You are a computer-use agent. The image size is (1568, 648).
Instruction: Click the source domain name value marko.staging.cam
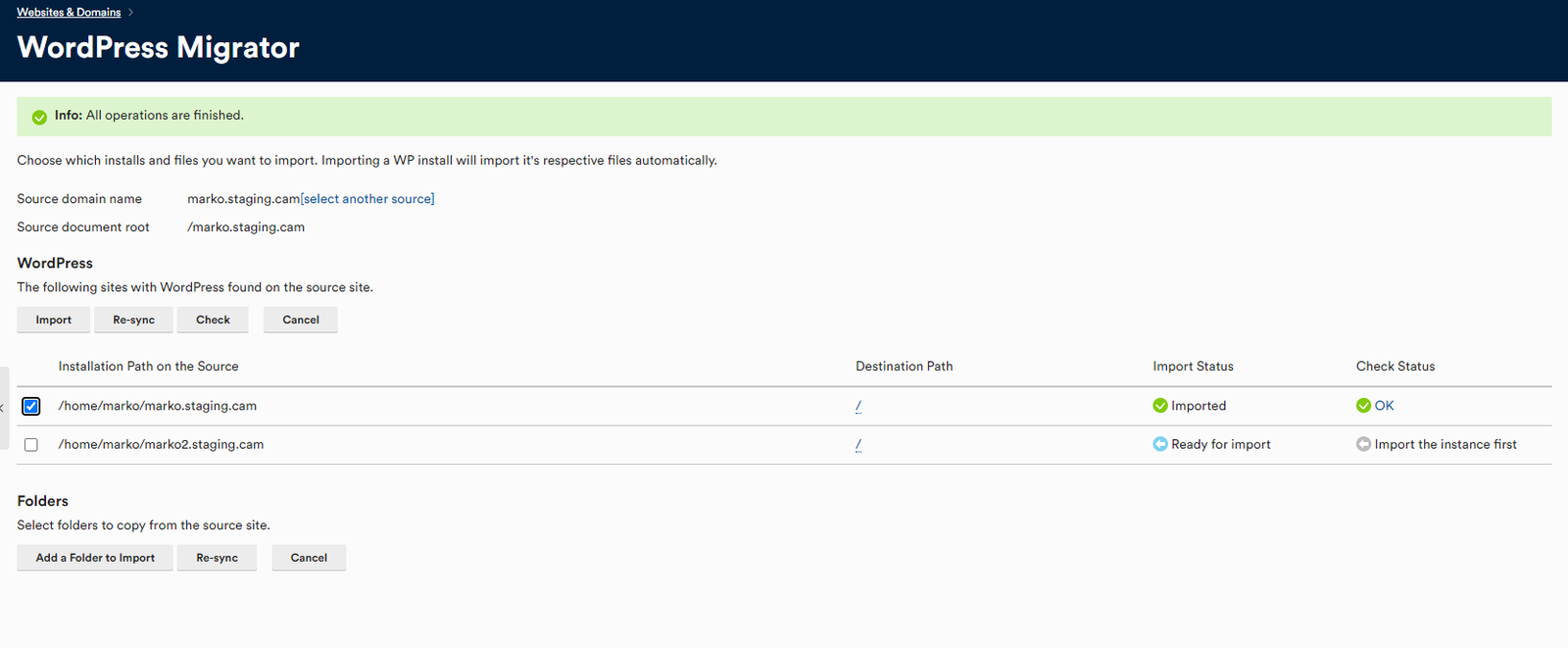pyautogui.click(x=243, y=199)
